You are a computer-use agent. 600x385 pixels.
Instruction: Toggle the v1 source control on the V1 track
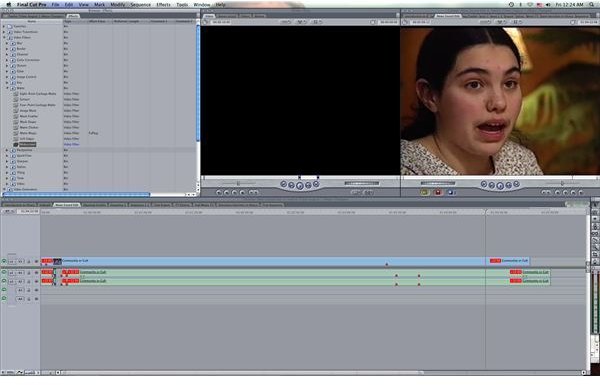(12, 262)
